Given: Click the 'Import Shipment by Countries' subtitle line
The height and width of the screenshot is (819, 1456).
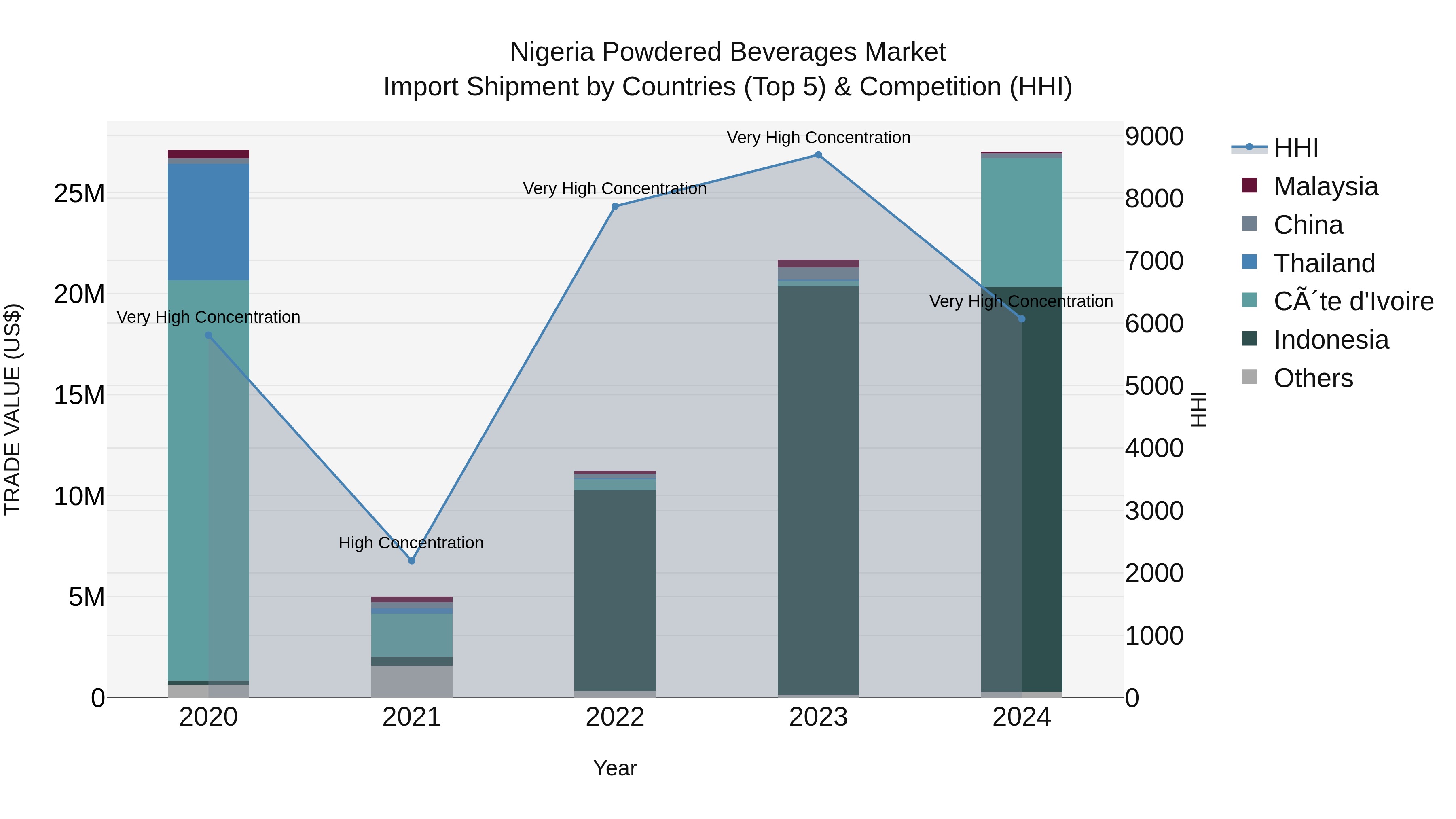Looking at the screenshot, I should (x=728, y=87).
